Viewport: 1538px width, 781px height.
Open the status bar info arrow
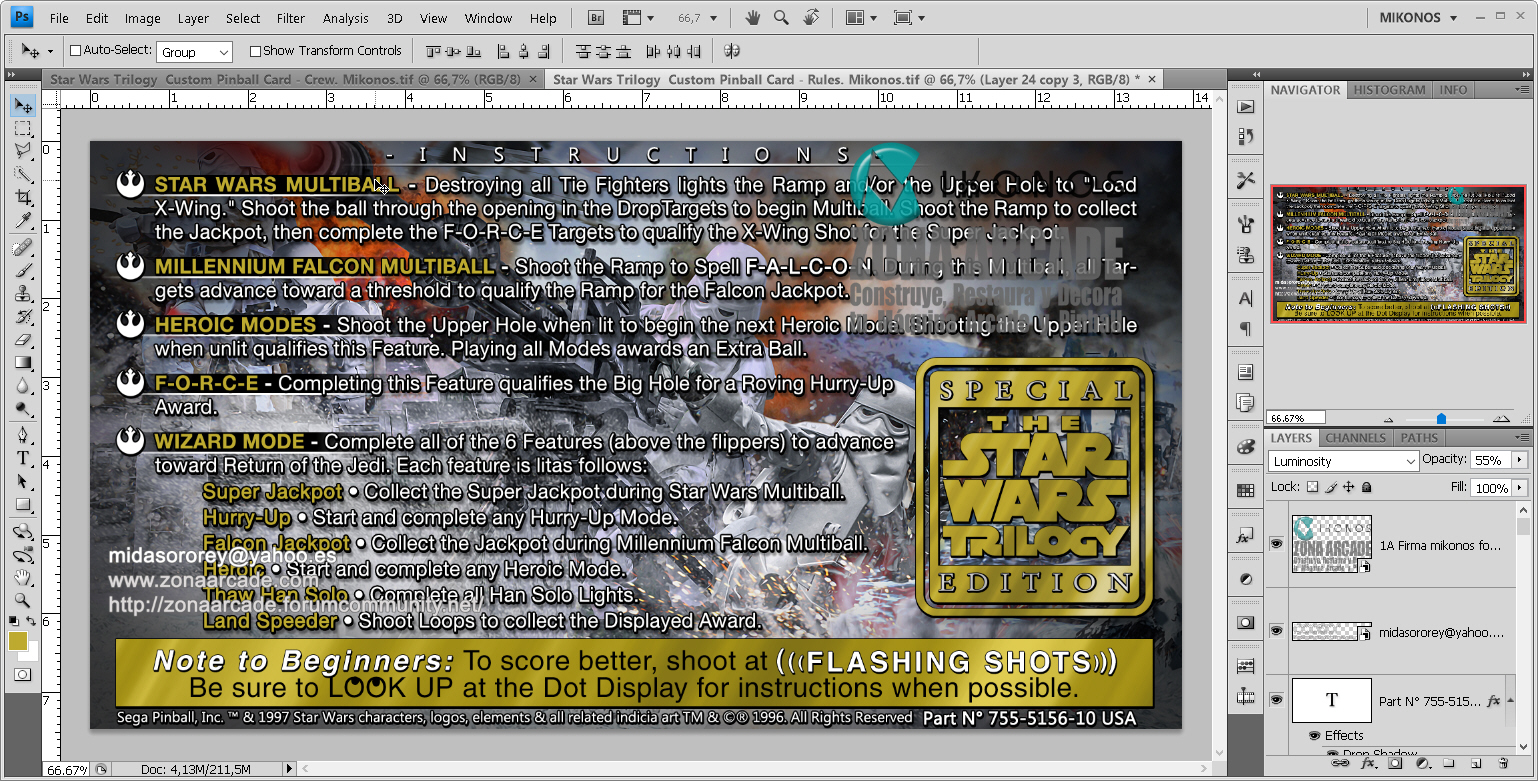pos(290,769)
